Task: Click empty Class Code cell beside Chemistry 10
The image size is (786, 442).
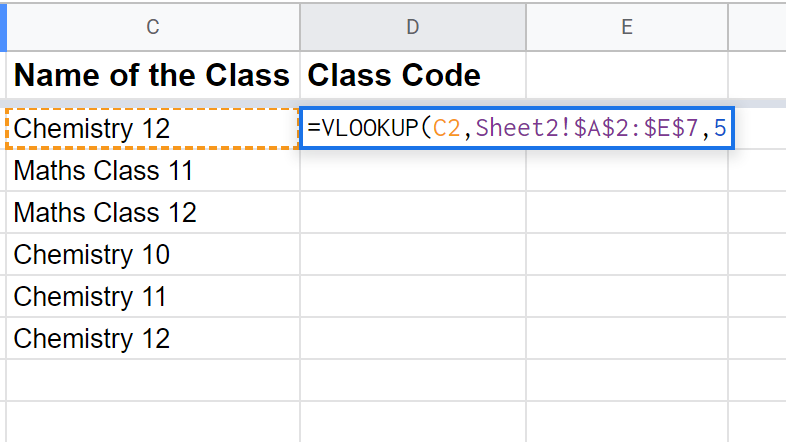Action: pyautogui.click(x=413, y=255)
